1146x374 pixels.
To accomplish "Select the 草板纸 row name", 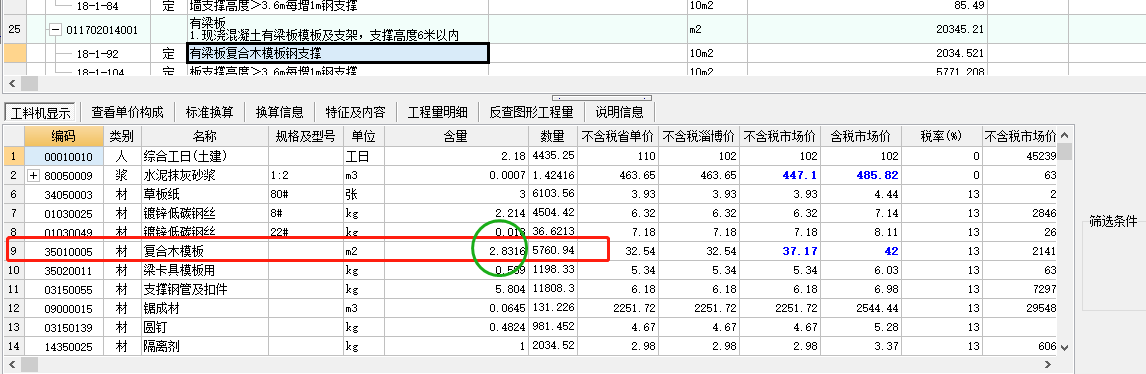I will pos(205,194).
